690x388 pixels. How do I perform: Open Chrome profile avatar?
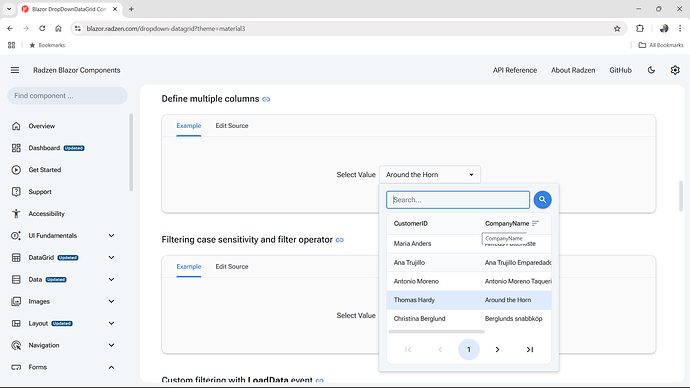(x=664, y=29)
